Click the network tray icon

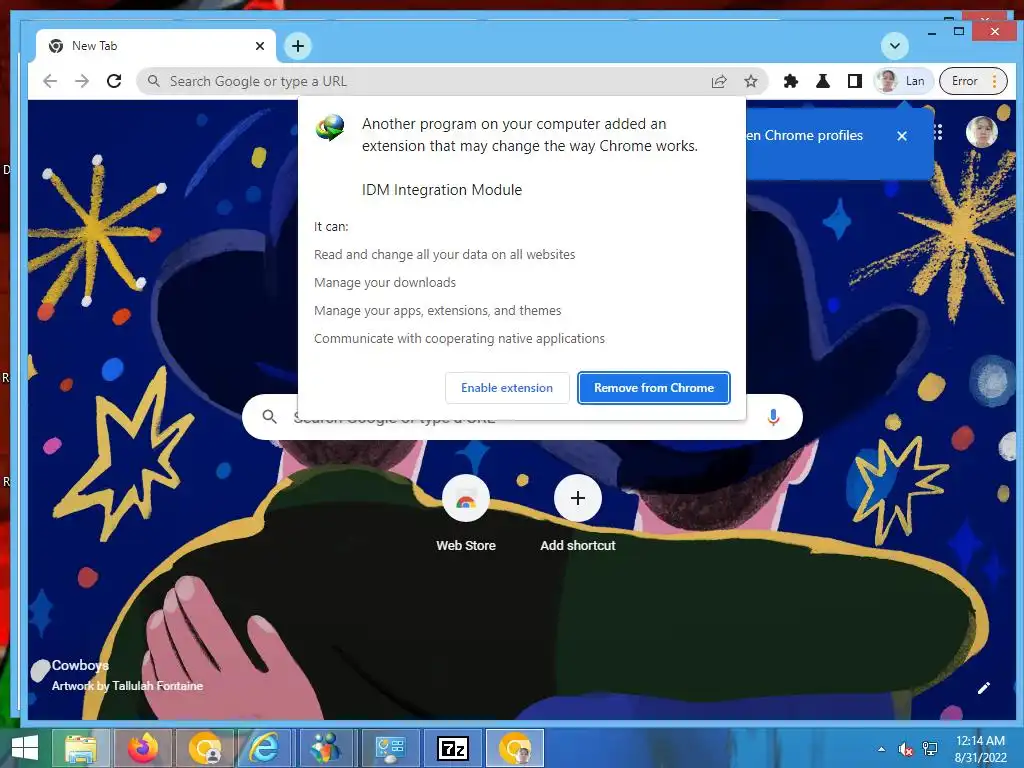(930, 749)
